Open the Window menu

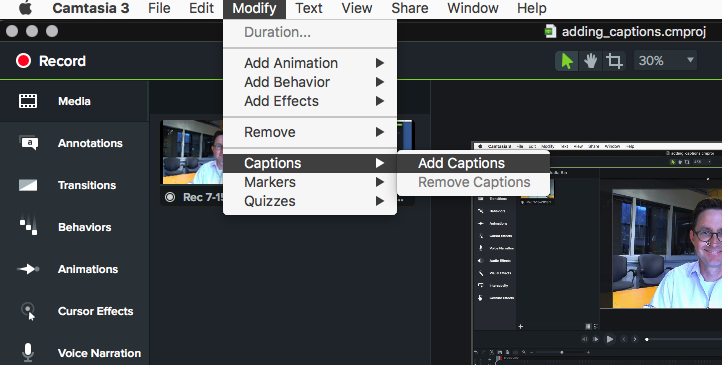(473, 8)
